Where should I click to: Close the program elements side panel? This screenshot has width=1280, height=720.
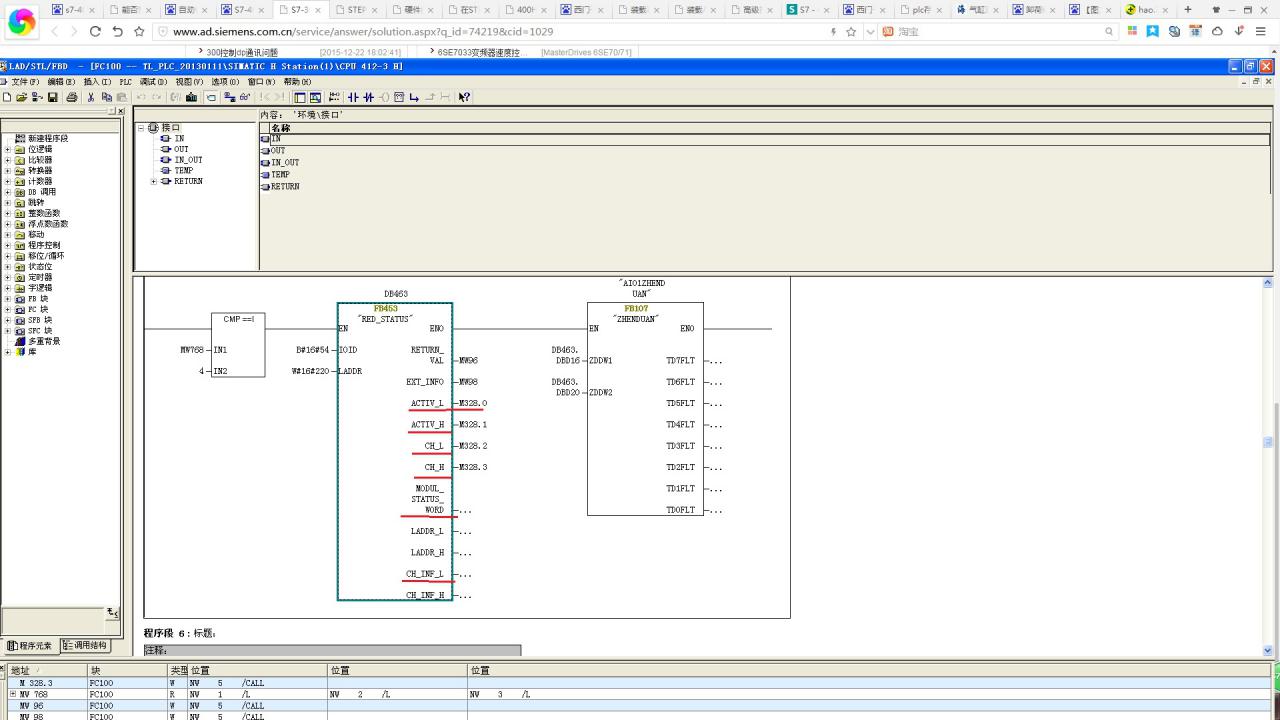[x=121, y=111]
